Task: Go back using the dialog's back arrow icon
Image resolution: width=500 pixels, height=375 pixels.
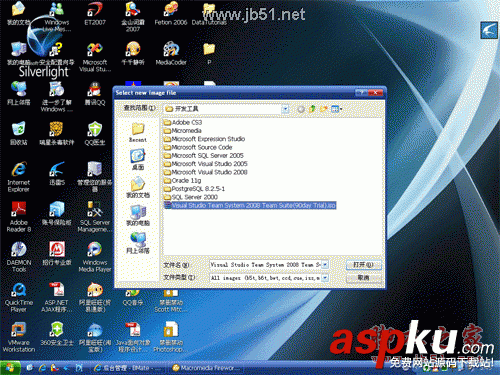Action: pos(301,109)
